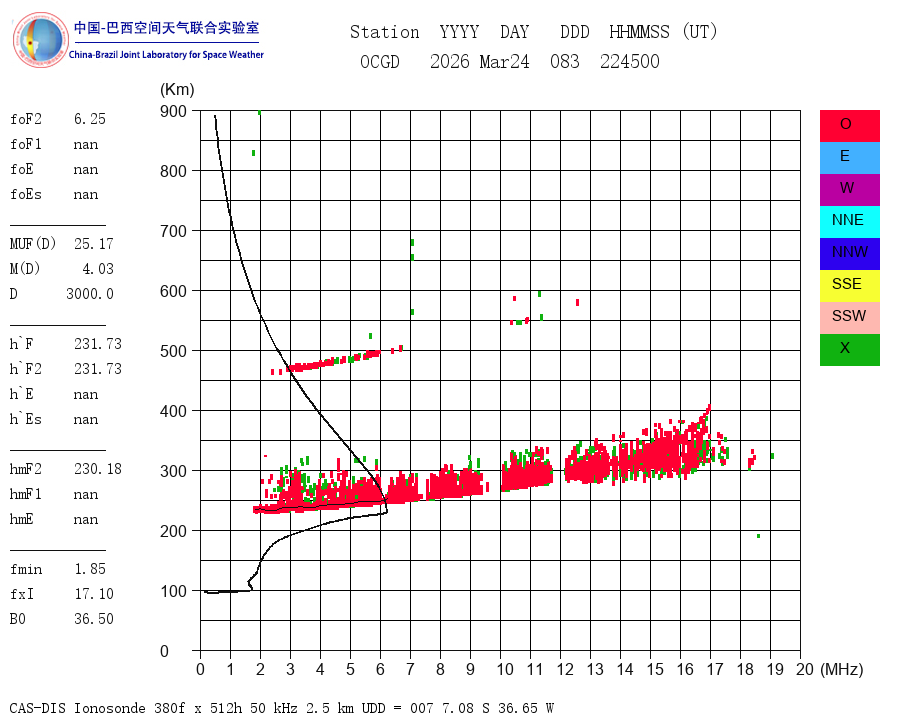Screen dimensions: 900x720
Task: Select the blue E legend swatch
Action: (x=849, y=158)
